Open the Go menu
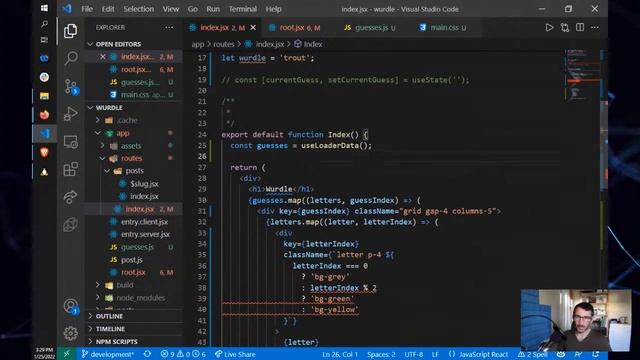The height and width of the screenshot is (360, 640). (193, 9)
